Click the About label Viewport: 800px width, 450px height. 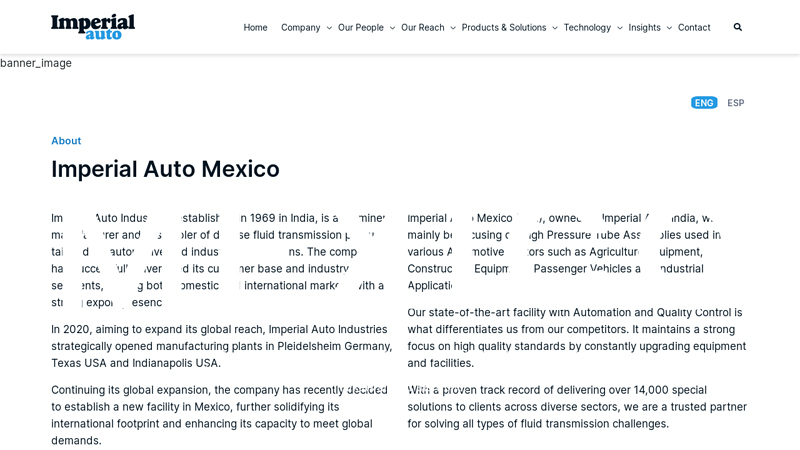[x=66, y=141]
